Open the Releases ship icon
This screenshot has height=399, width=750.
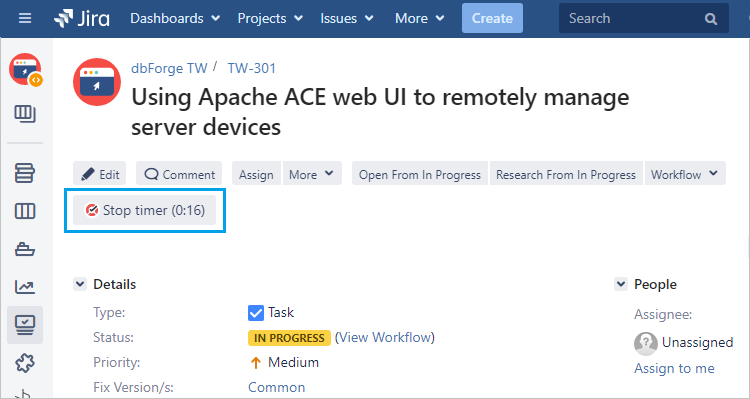click(25, 249)
